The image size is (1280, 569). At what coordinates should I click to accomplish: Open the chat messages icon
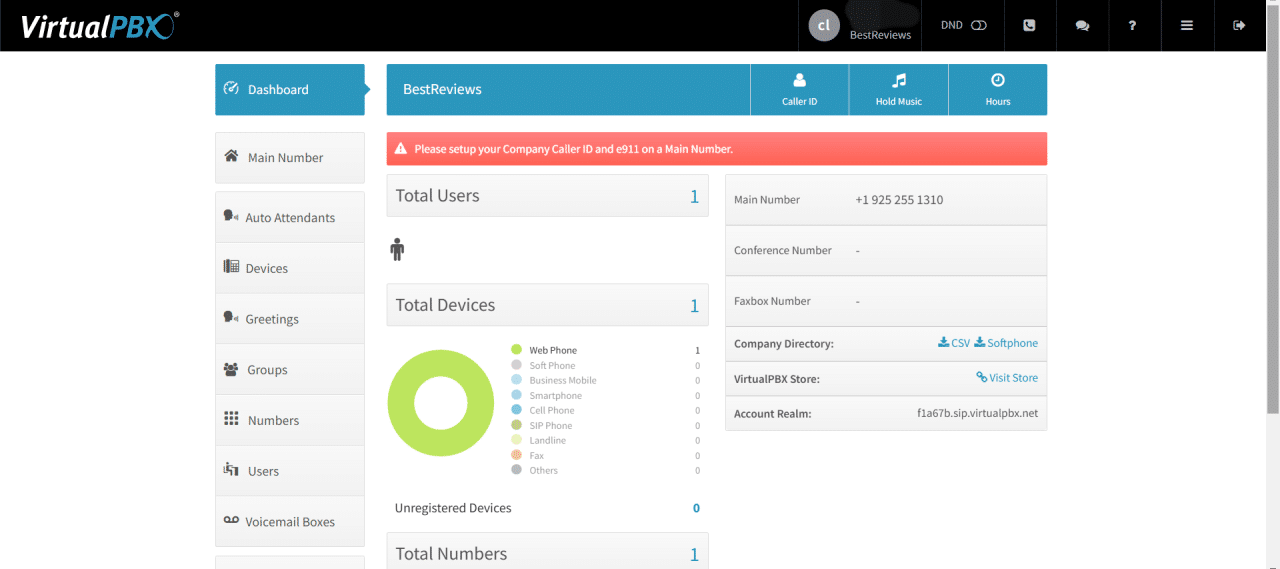1082,26
